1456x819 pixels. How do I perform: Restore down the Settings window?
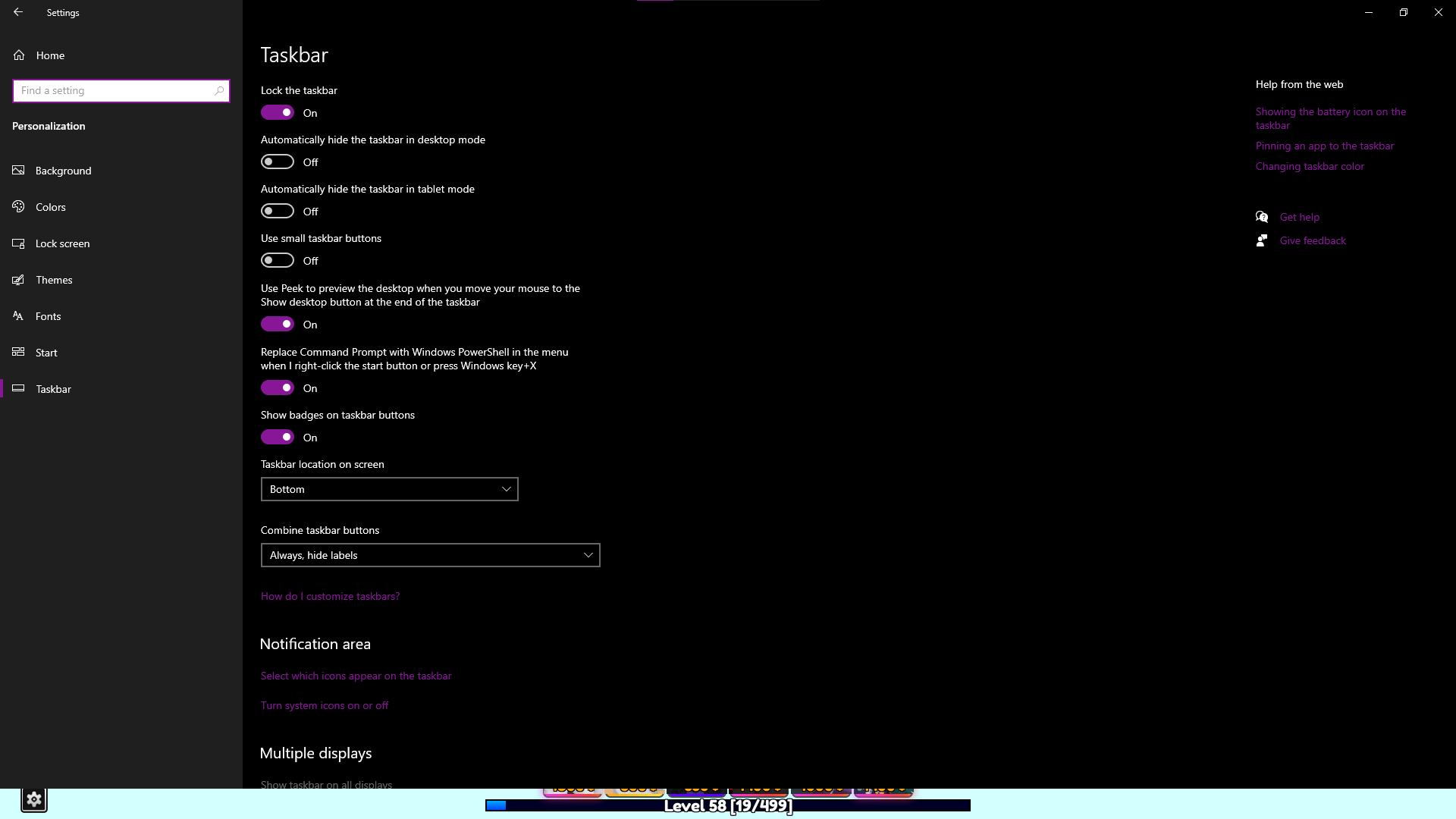coord(1404,12)
